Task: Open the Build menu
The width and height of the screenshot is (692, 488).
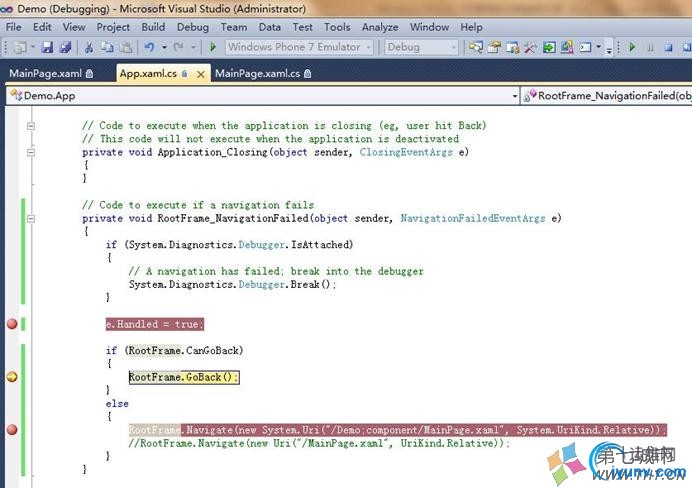Action: [x=153, y=27]
